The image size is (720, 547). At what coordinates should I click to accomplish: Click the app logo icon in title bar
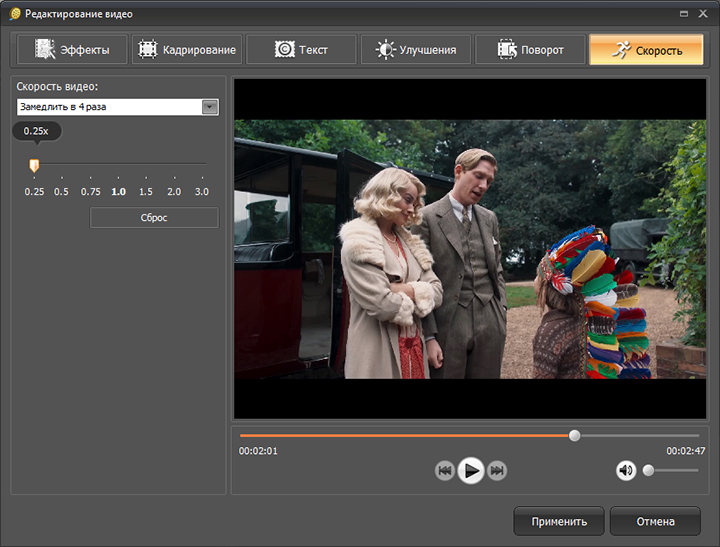click(x=15, y=14)
